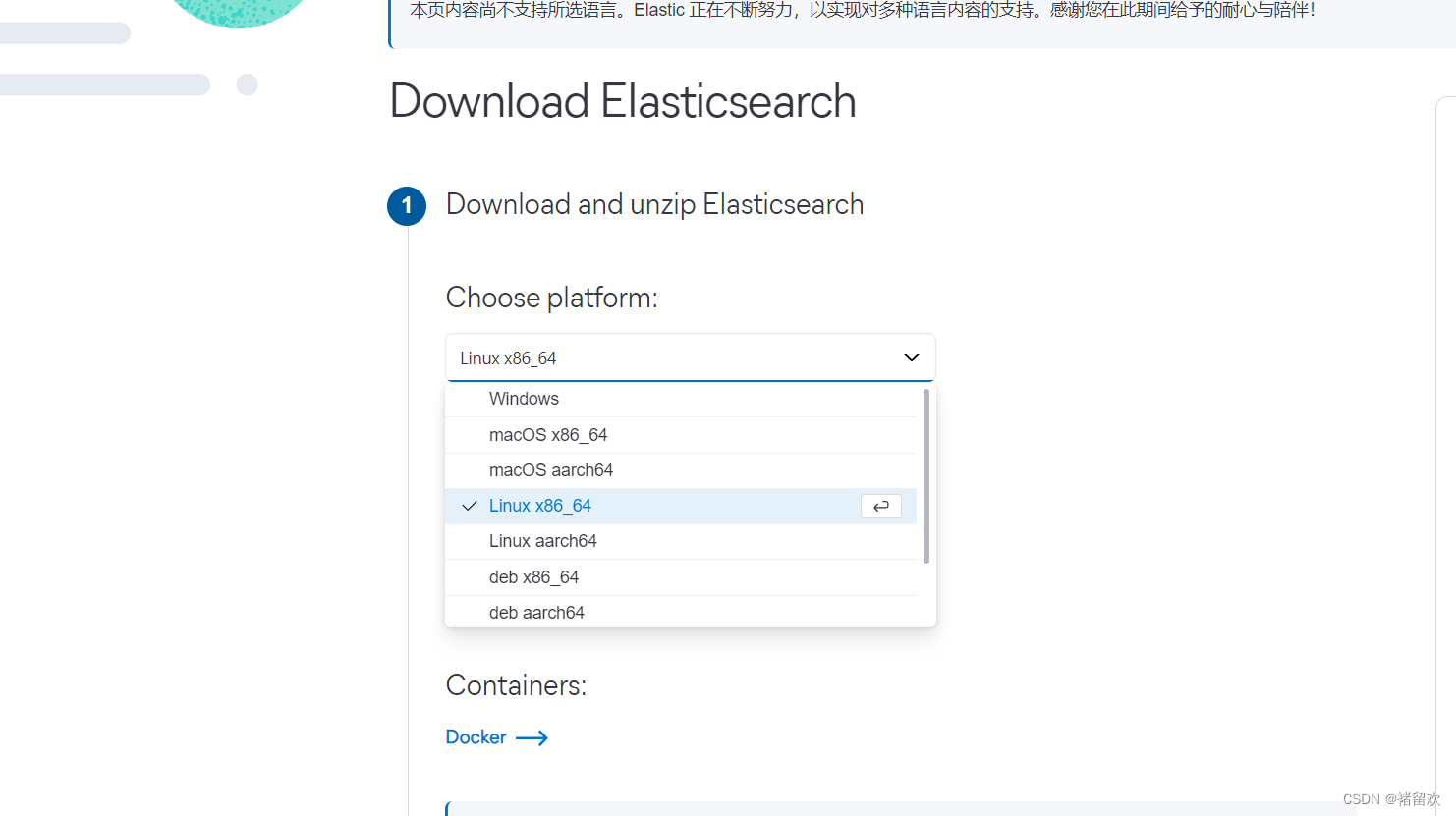
Task: Select Windows from the platform list
Action: coord(681,399)
